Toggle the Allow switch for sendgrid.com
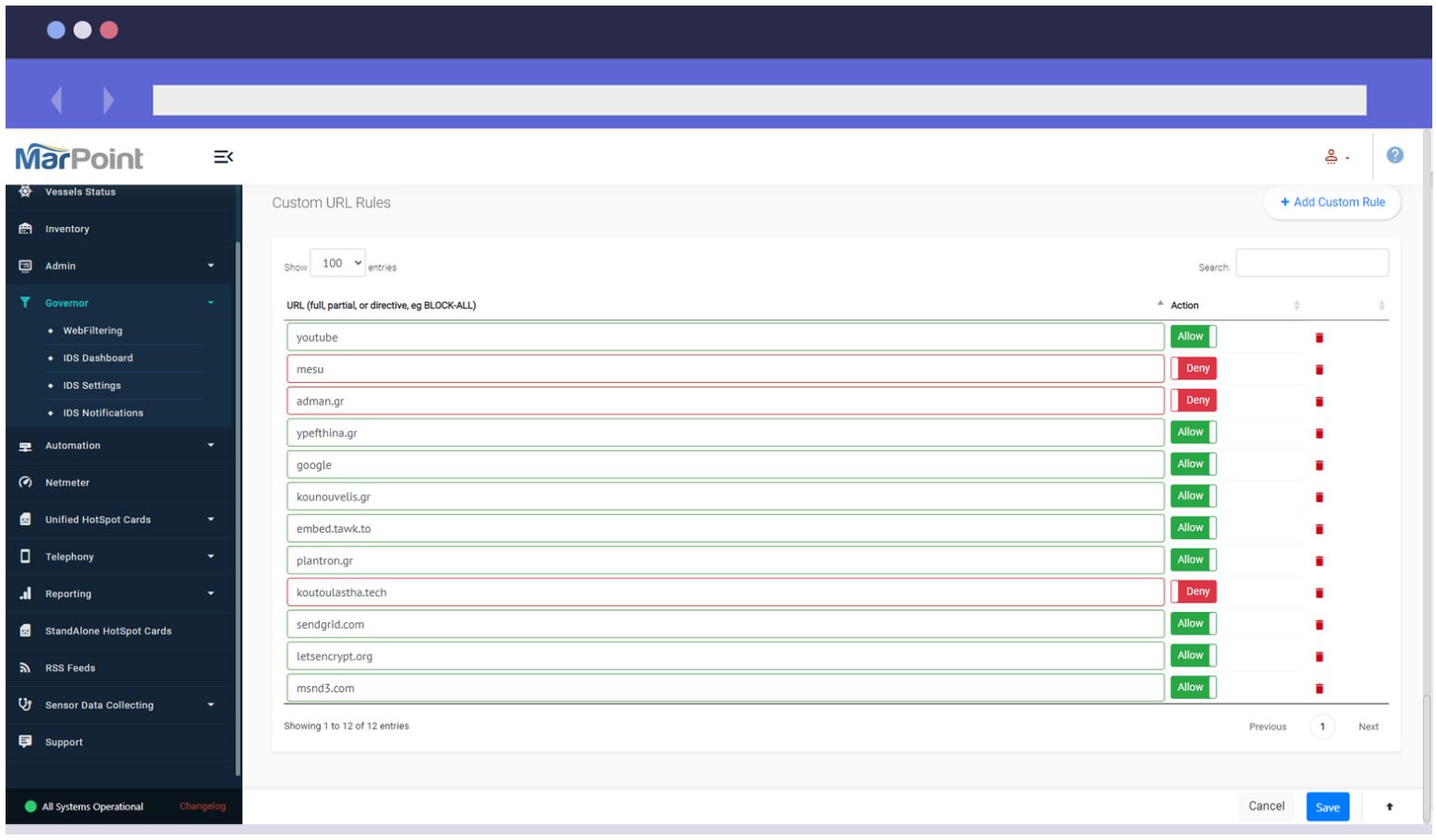Screen dimensions: 1436x840 tap(1193, 623)
